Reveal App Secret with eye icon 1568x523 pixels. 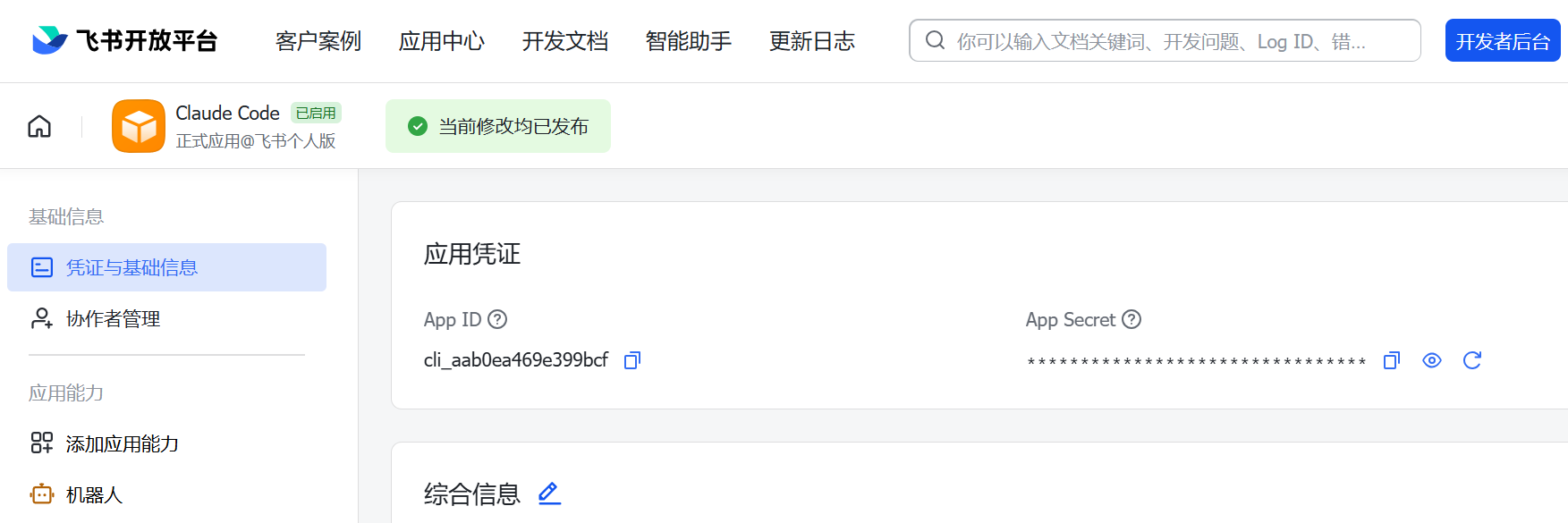[1432, 360]
